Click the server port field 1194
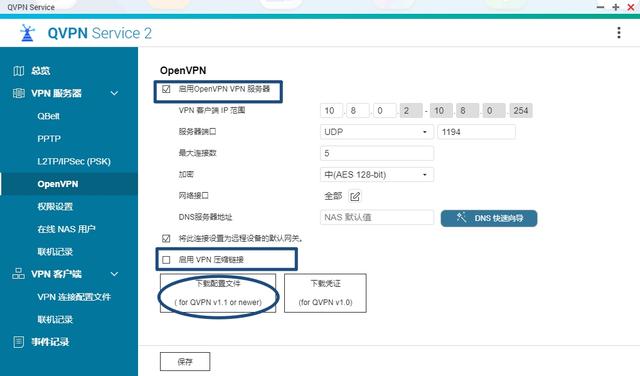Screen dimensions: 640x376 [476, 132]
